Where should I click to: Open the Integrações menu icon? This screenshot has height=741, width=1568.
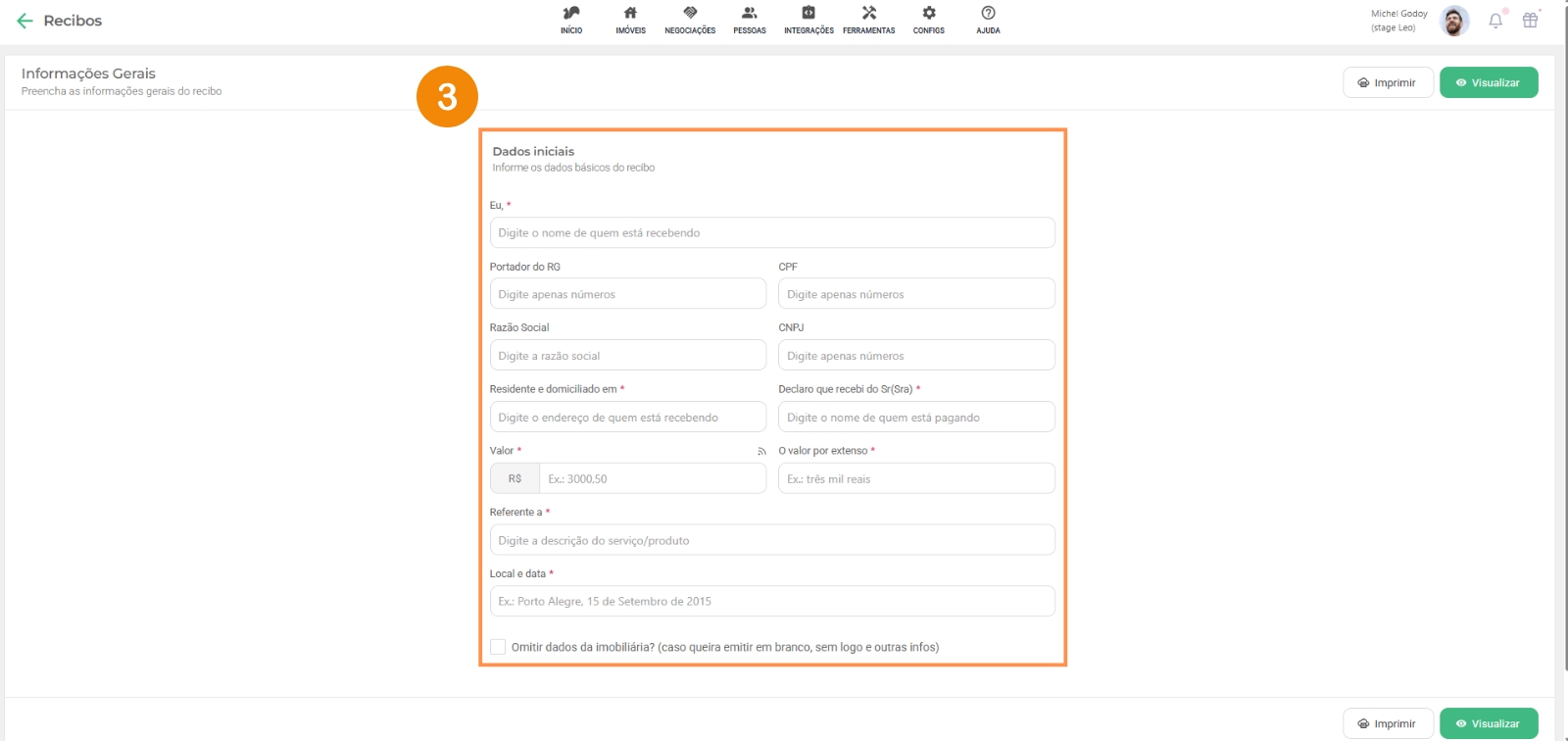[x=808, y=14]
